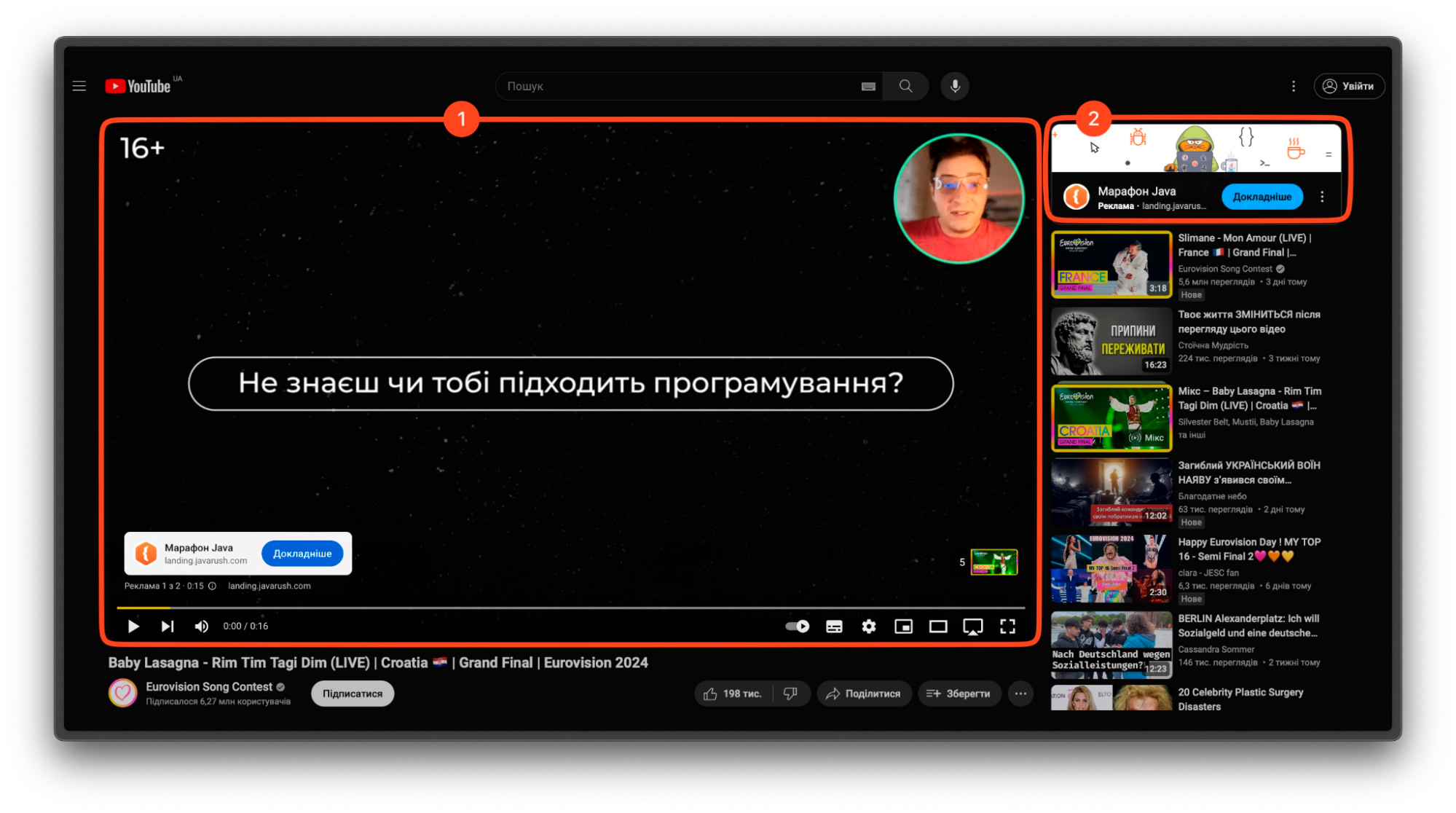This screenshot has width=1456, height=813.
Task: Open the Happy Eurovision Day thumbnail
Action: tap(1111, 569)
